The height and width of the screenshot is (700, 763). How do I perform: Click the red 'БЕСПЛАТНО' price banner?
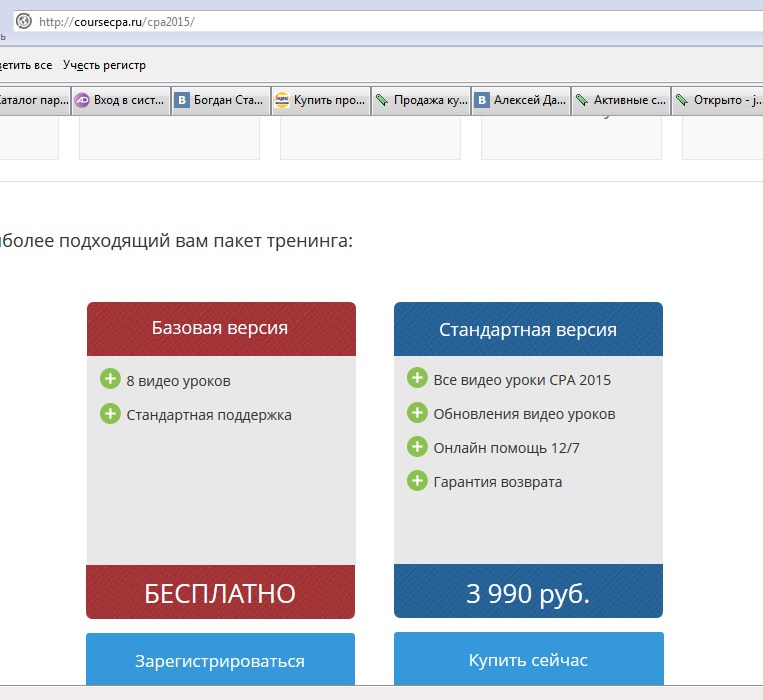point(220,592)
